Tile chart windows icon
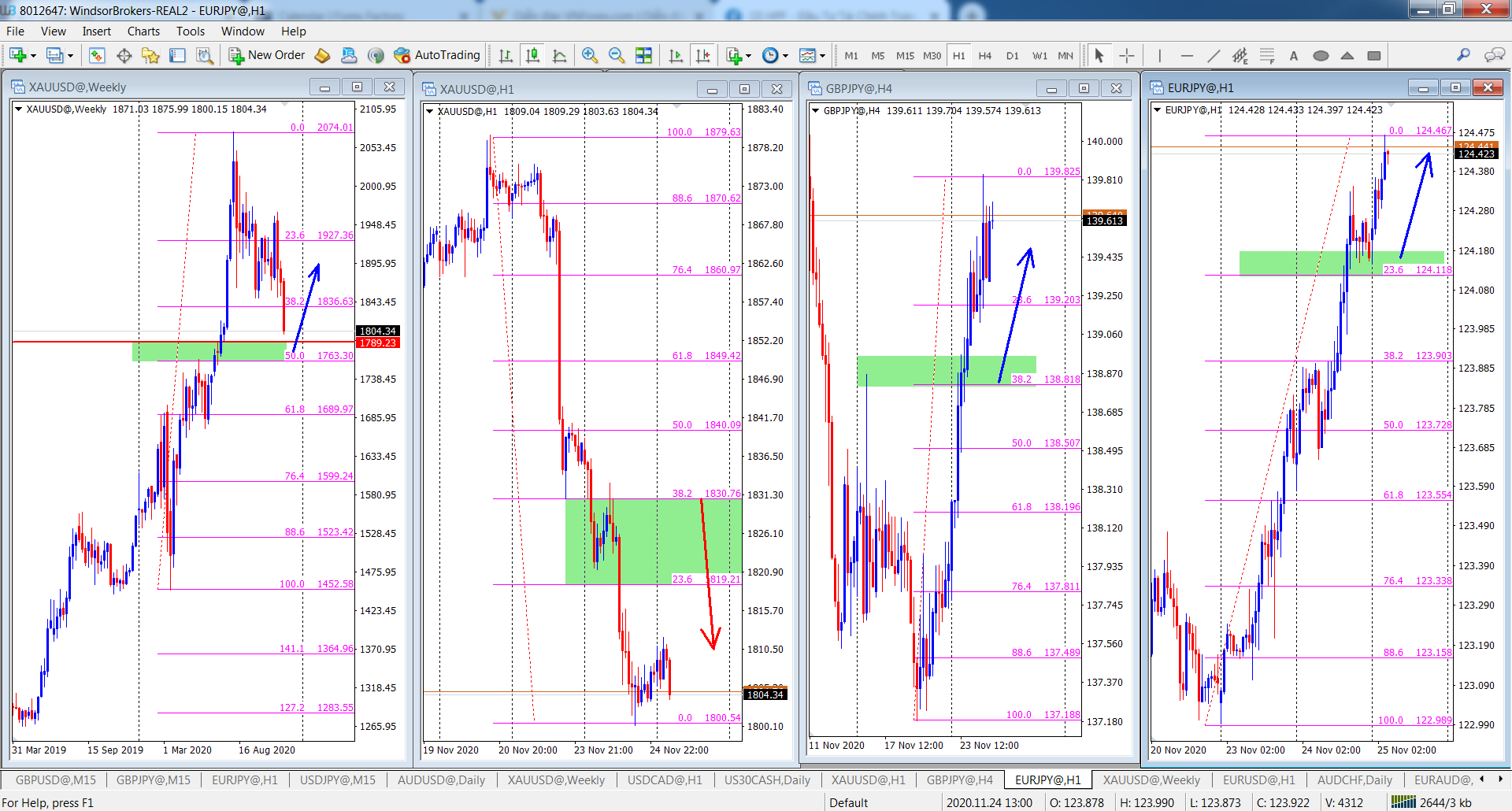 point(643,55)
